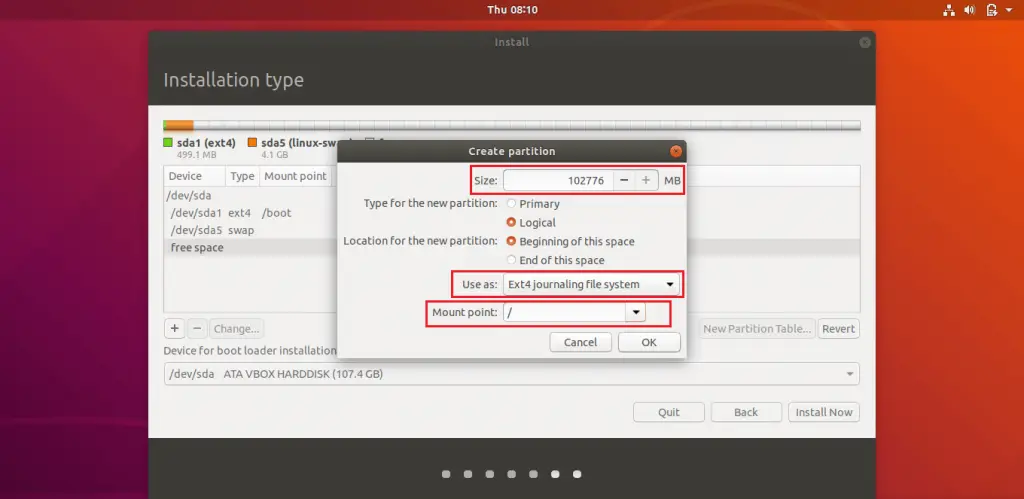1024x499 pixels.
Task: Select the Logical partition type
Action: [x=512, y=223]
